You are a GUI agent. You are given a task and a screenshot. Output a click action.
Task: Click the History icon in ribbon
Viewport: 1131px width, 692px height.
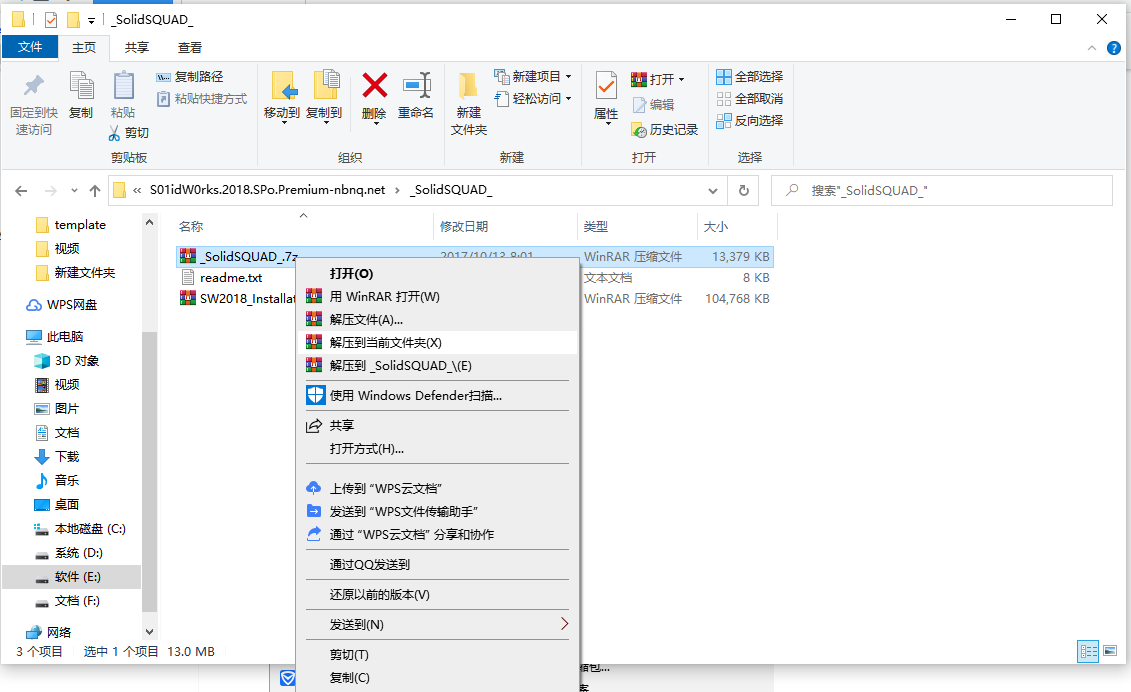639,130
